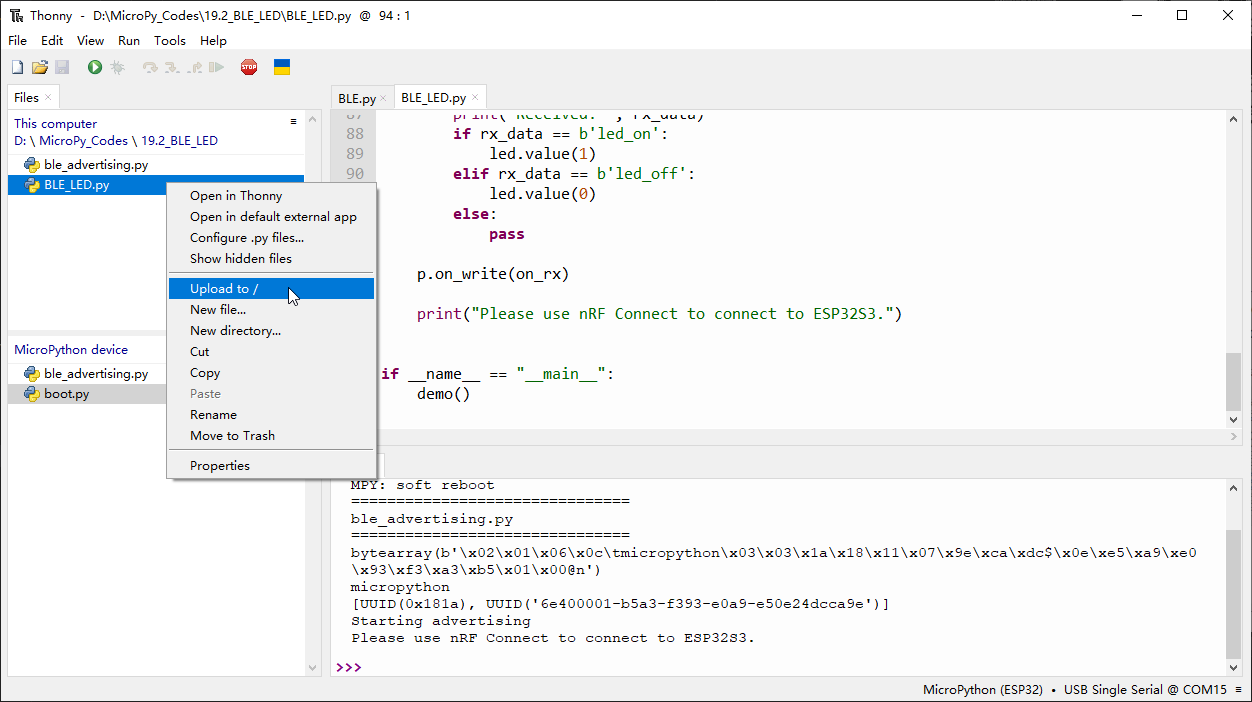Select ble_advertising.py on MicroPython device
The height and width of the screenshot is (702, 1252).
tap(96, 374)
